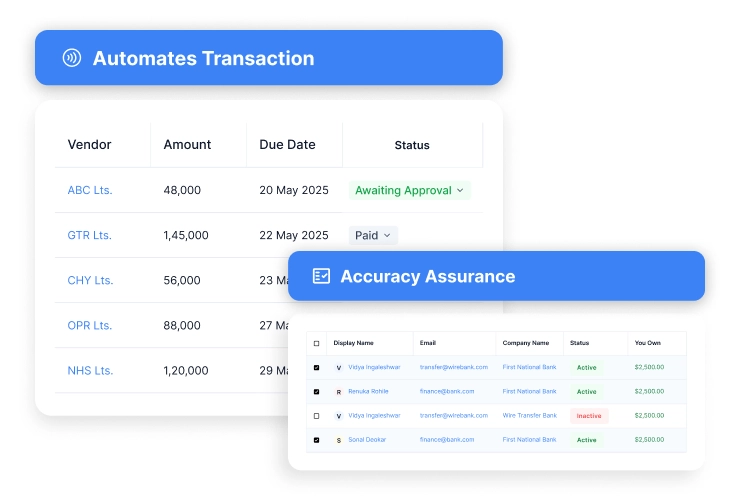740x500 pixels.
Task: Open the CHY Lts. vendor link
Action: (90, 280)
